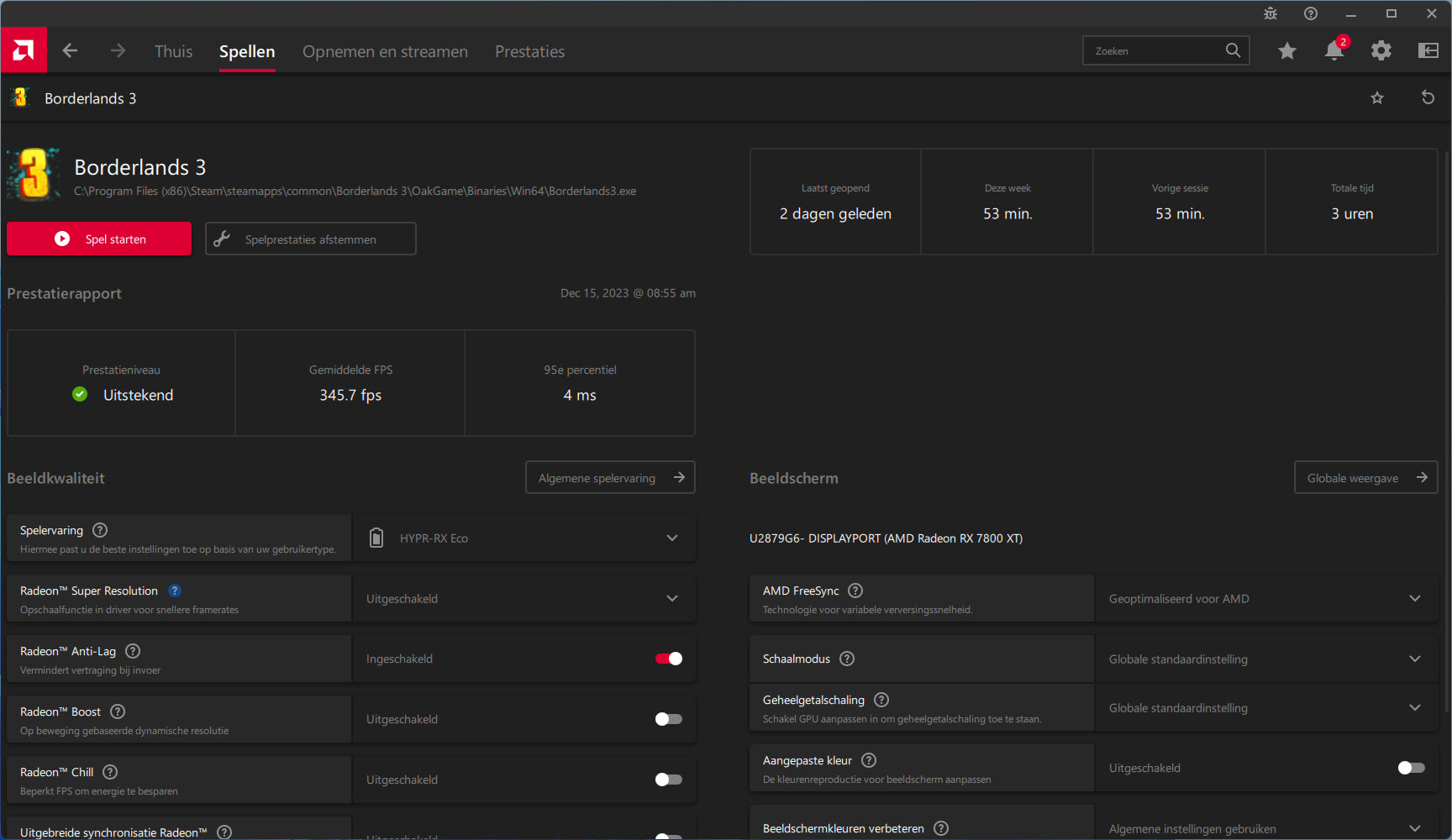The image size is (1452, 840).
Task: Enable the Aangepaste kleur toggle
Action: pos(1412,768)
